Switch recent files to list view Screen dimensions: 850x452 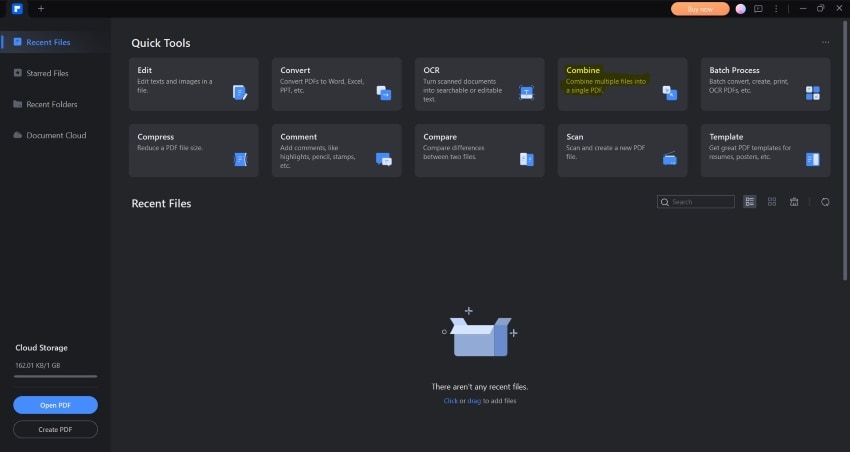click(750, 202)
